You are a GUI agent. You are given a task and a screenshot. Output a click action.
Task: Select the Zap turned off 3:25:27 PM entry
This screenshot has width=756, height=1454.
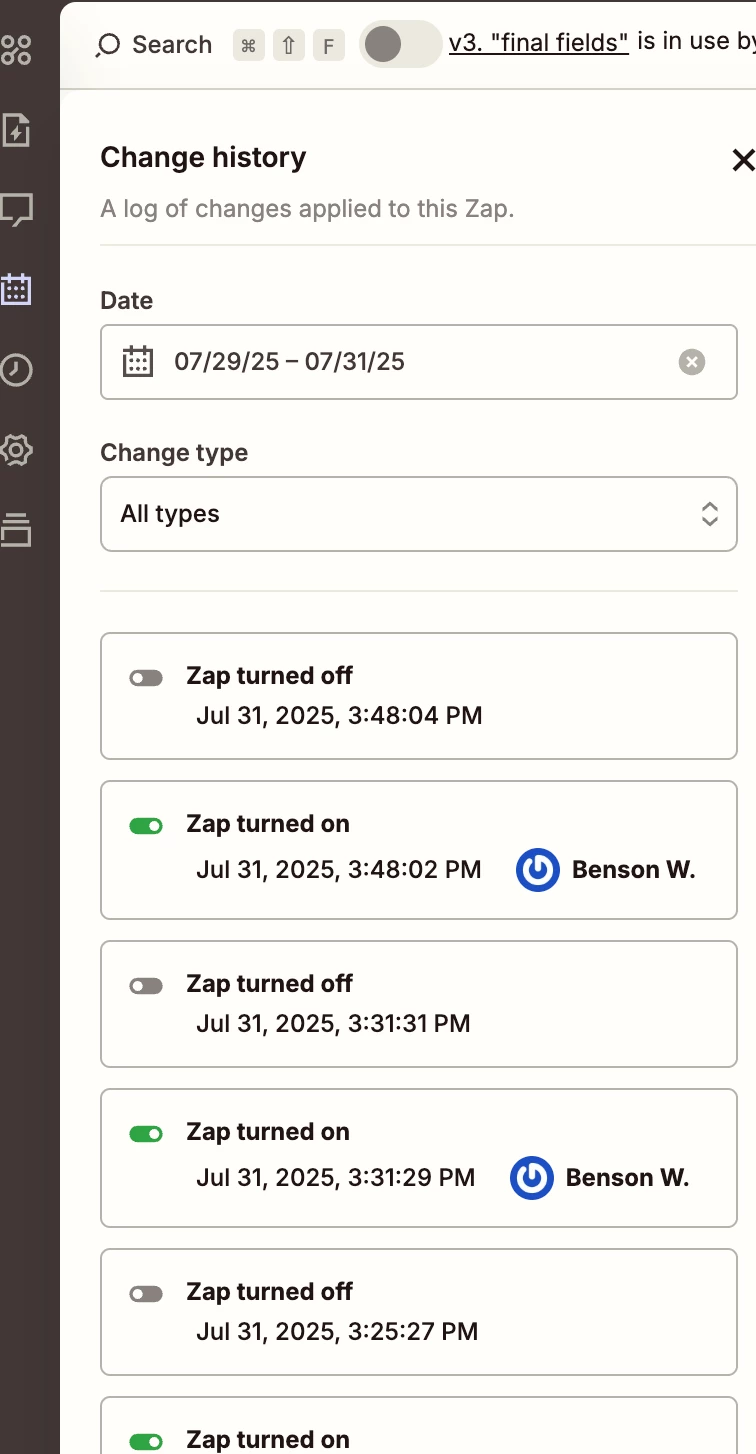coord(419,1312)
